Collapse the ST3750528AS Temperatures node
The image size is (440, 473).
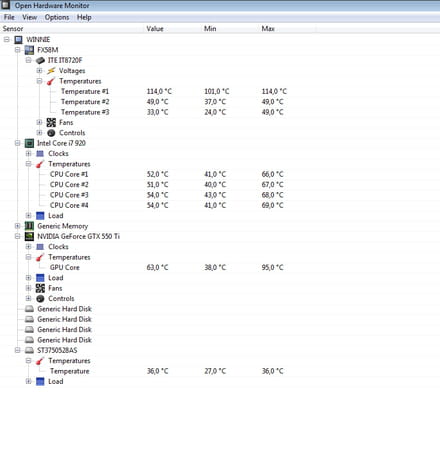[29, 361]
